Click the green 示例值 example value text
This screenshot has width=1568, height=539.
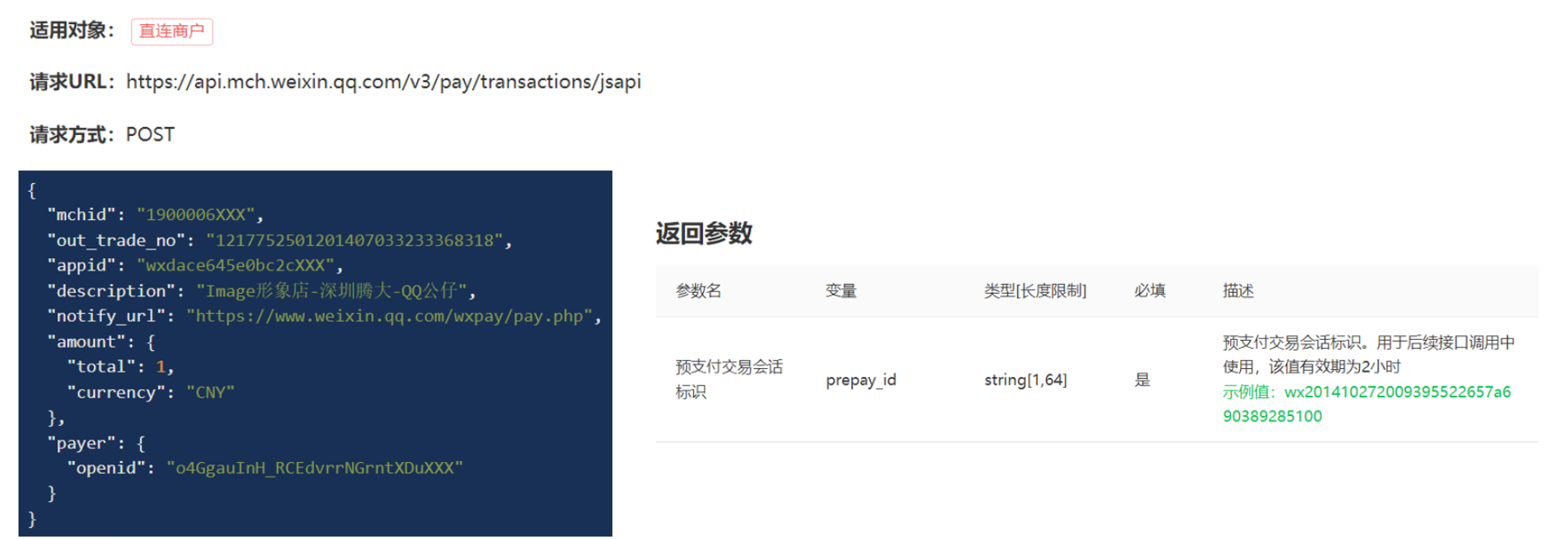click(1366, 404)
